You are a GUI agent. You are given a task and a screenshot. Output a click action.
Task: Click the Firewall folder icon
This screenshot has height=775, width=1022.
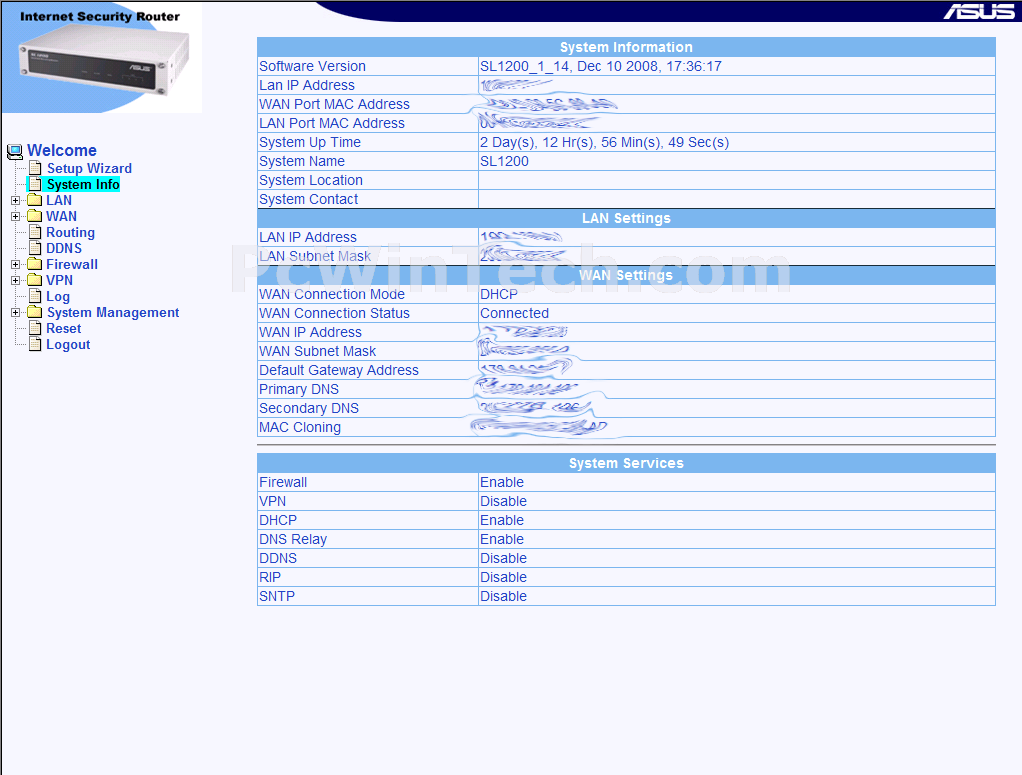(35, 264)
